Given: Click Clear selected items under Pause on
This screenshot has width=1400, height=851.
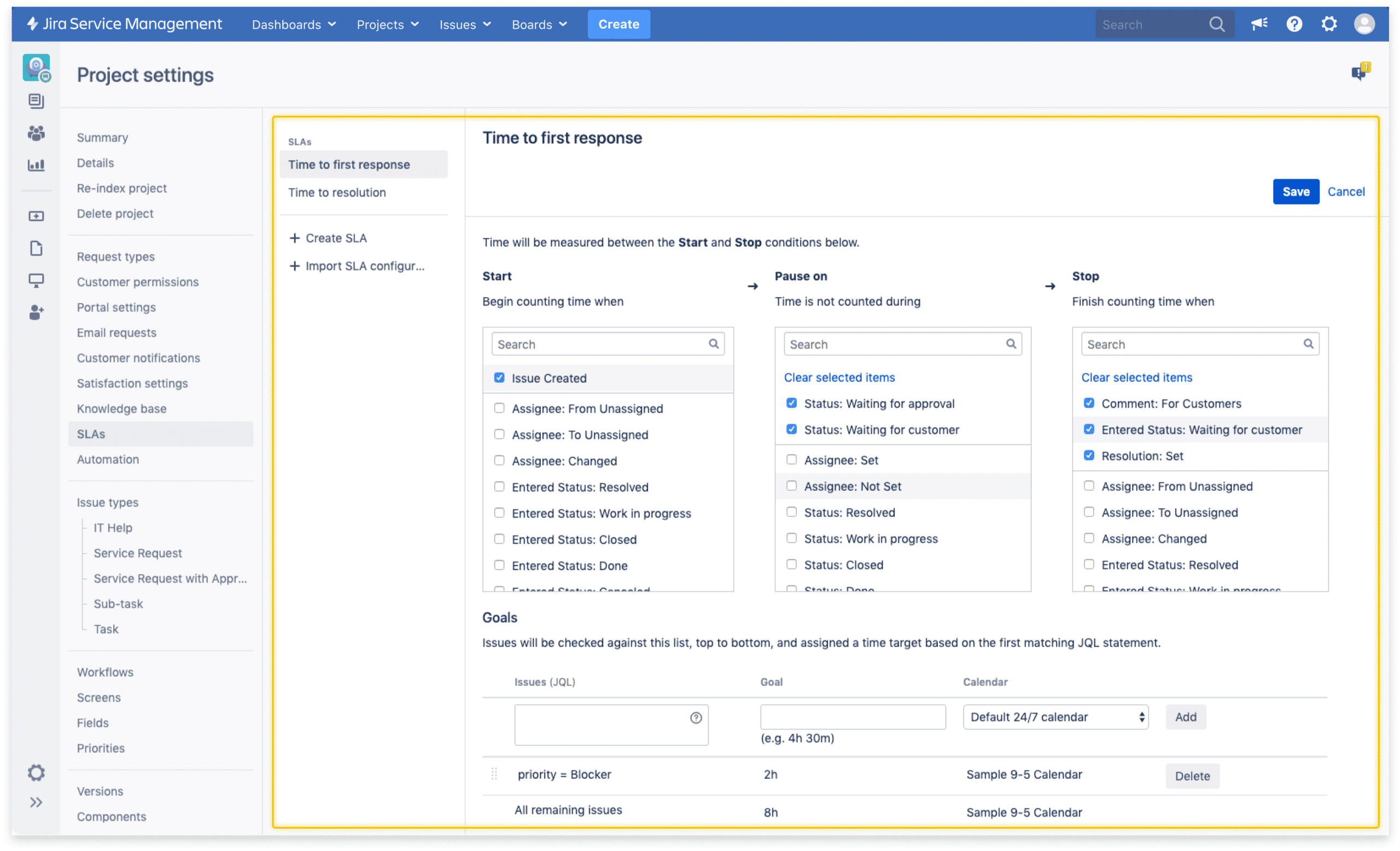Looking at the screenshot, I should click(839, 377).
